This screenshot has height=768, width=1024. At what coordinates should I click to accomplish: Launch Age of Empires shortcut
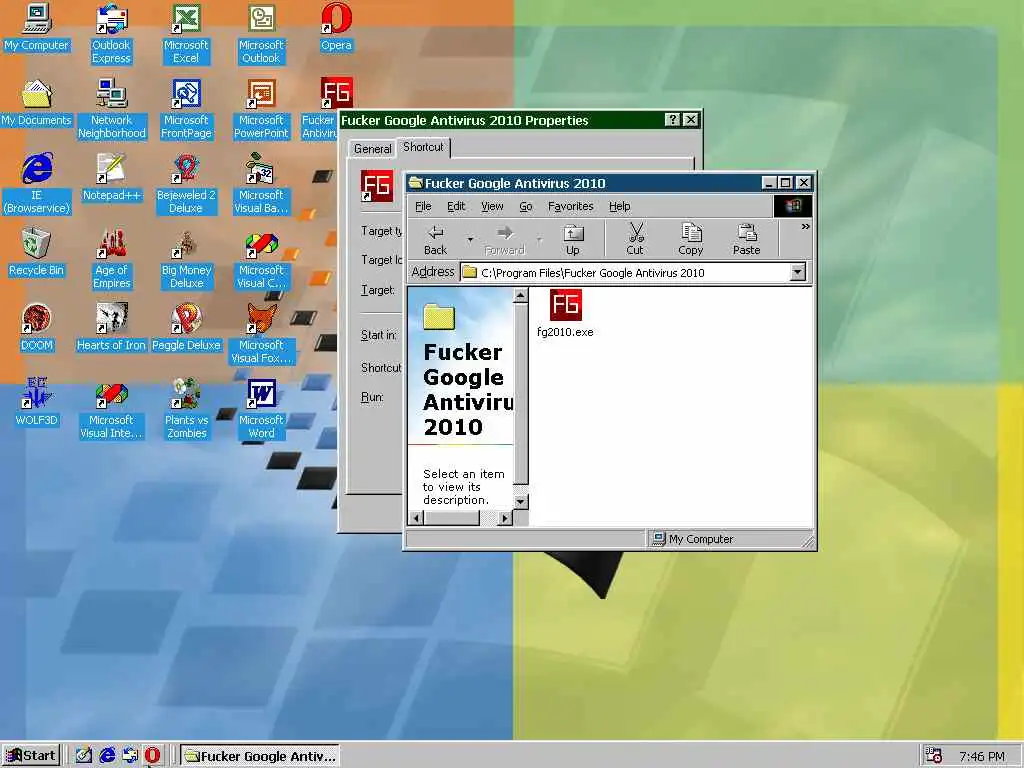[111, 259]
